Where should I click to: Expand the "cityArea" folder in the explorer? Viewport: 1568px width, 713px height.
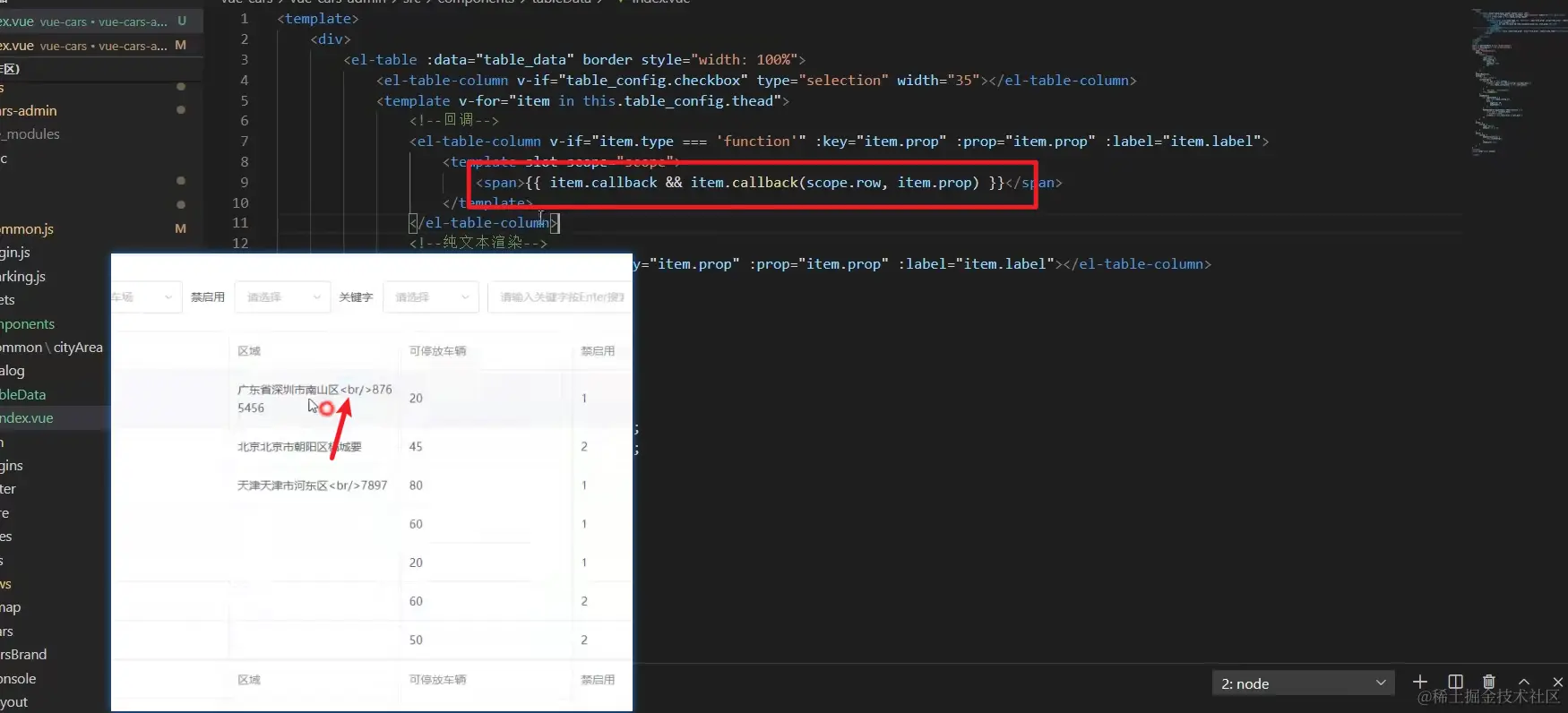(x=78, y=348)
